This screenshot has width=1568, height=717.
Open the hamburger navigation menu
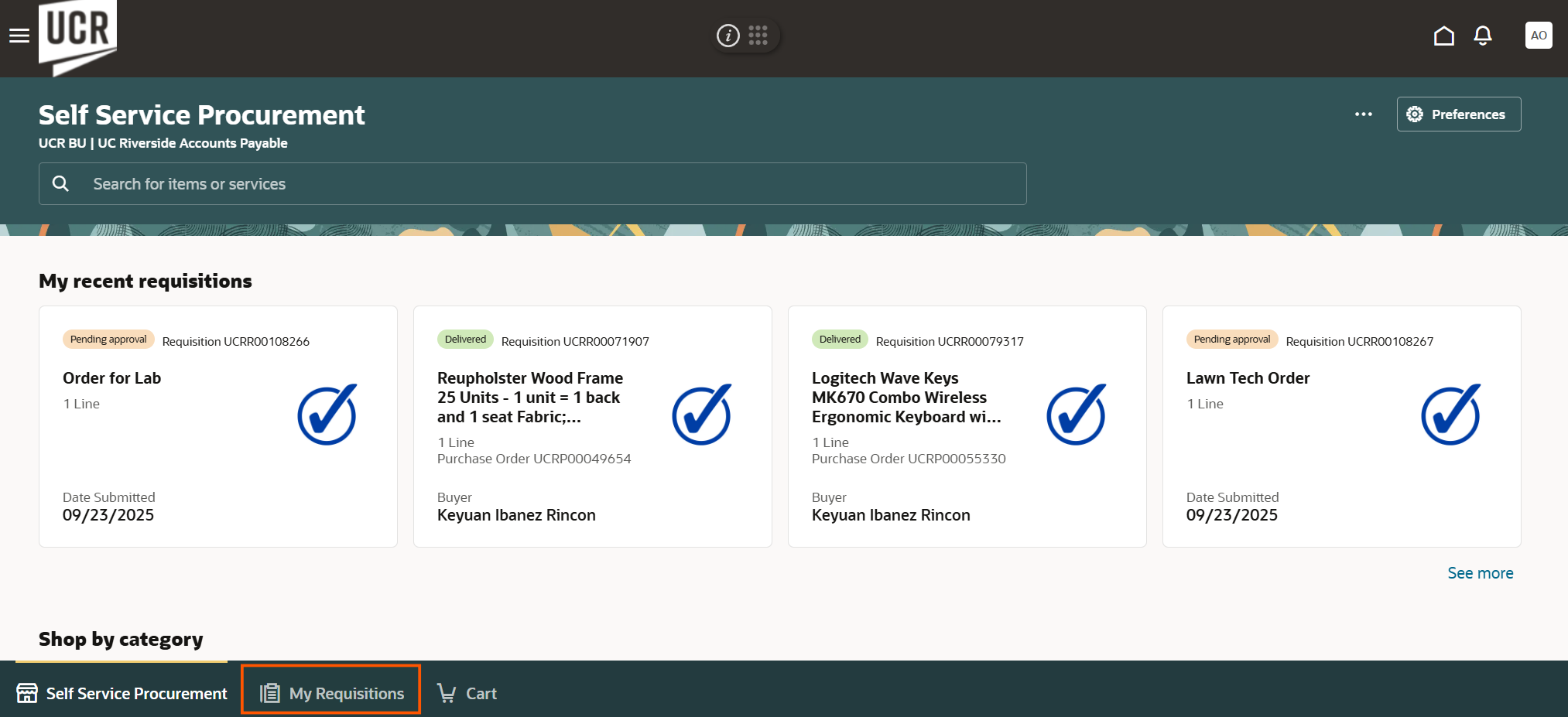(x=19, y=36)
